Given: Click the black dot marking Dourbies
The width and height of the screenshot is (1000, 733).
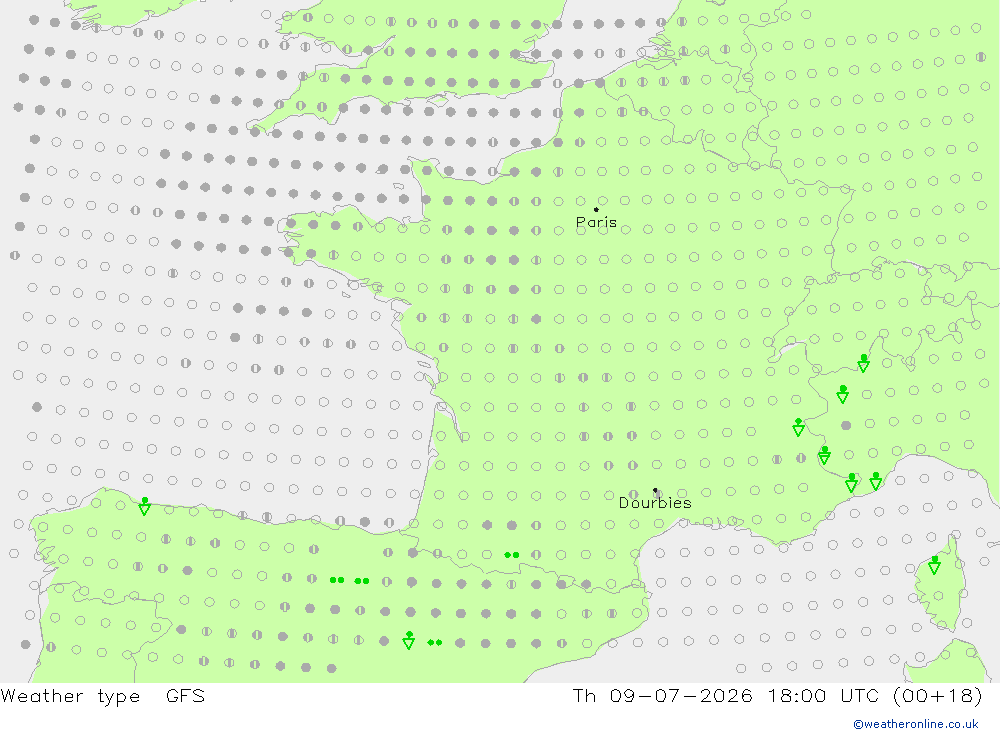Looking at the screenshot, I should 655,490.
